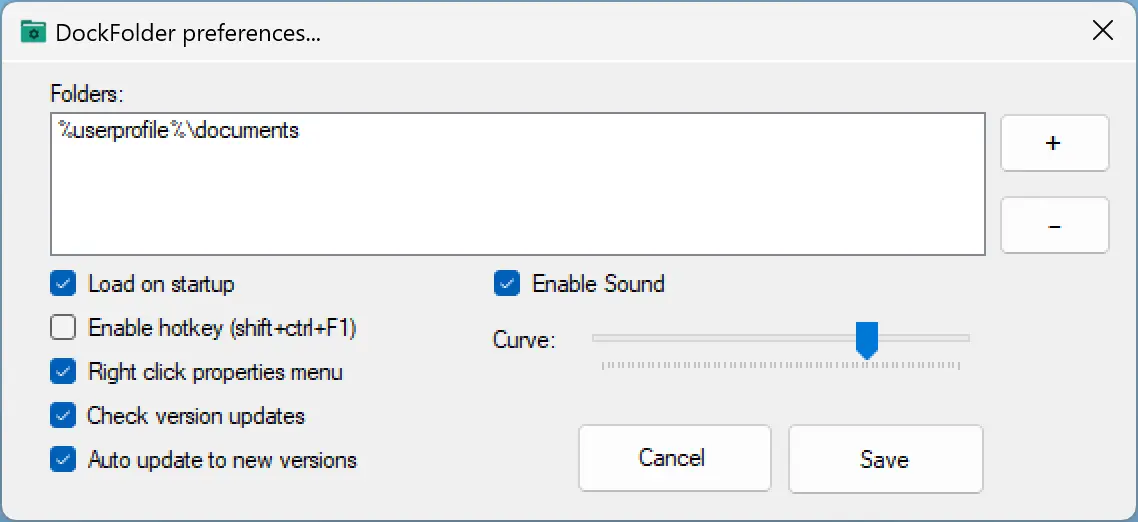Click Curve slider track right of handle
Screen dimensions: 1138x522
tap(924, 338)
